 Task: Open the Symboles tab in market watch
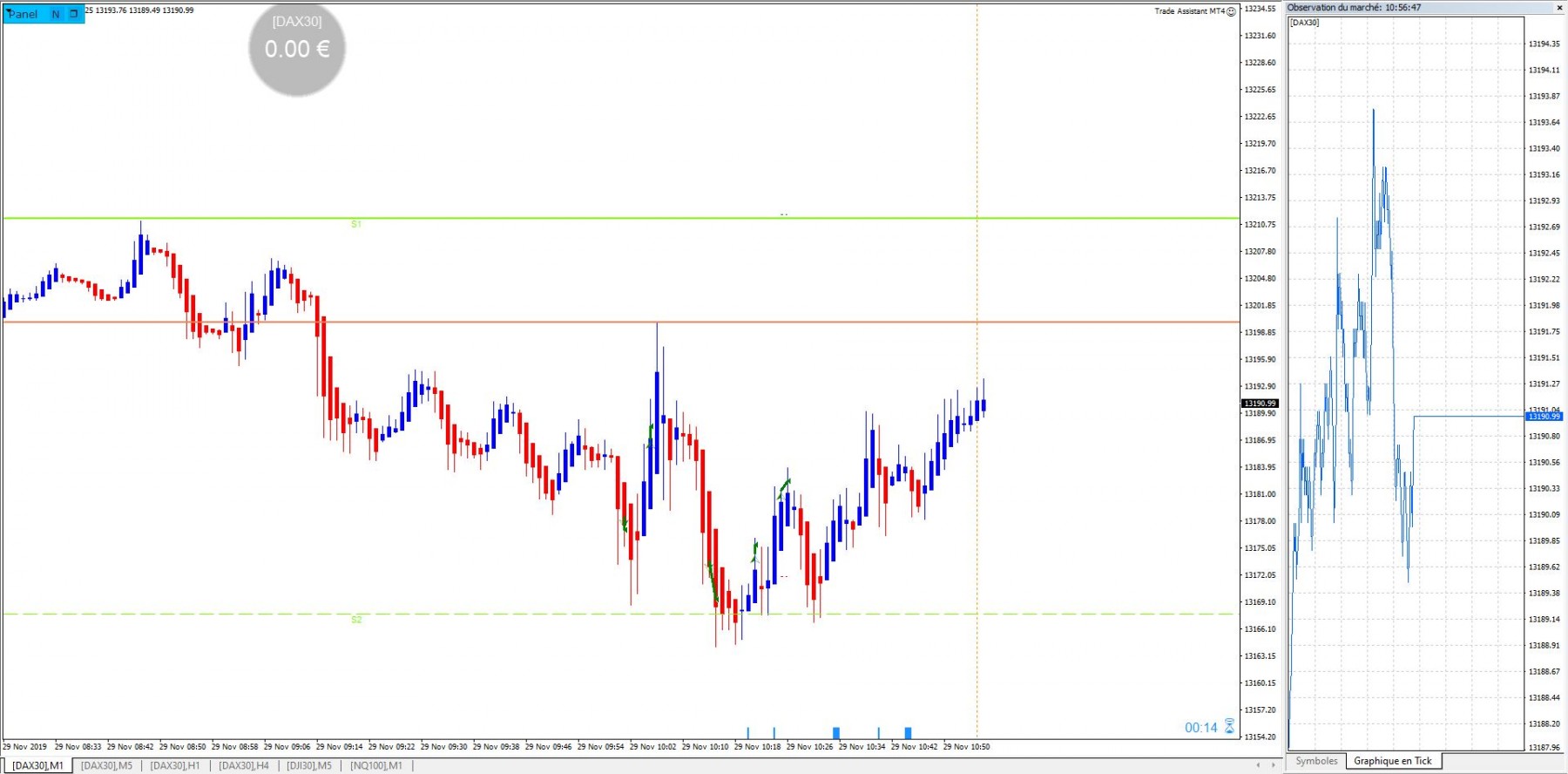click(x=1316, y=761)
